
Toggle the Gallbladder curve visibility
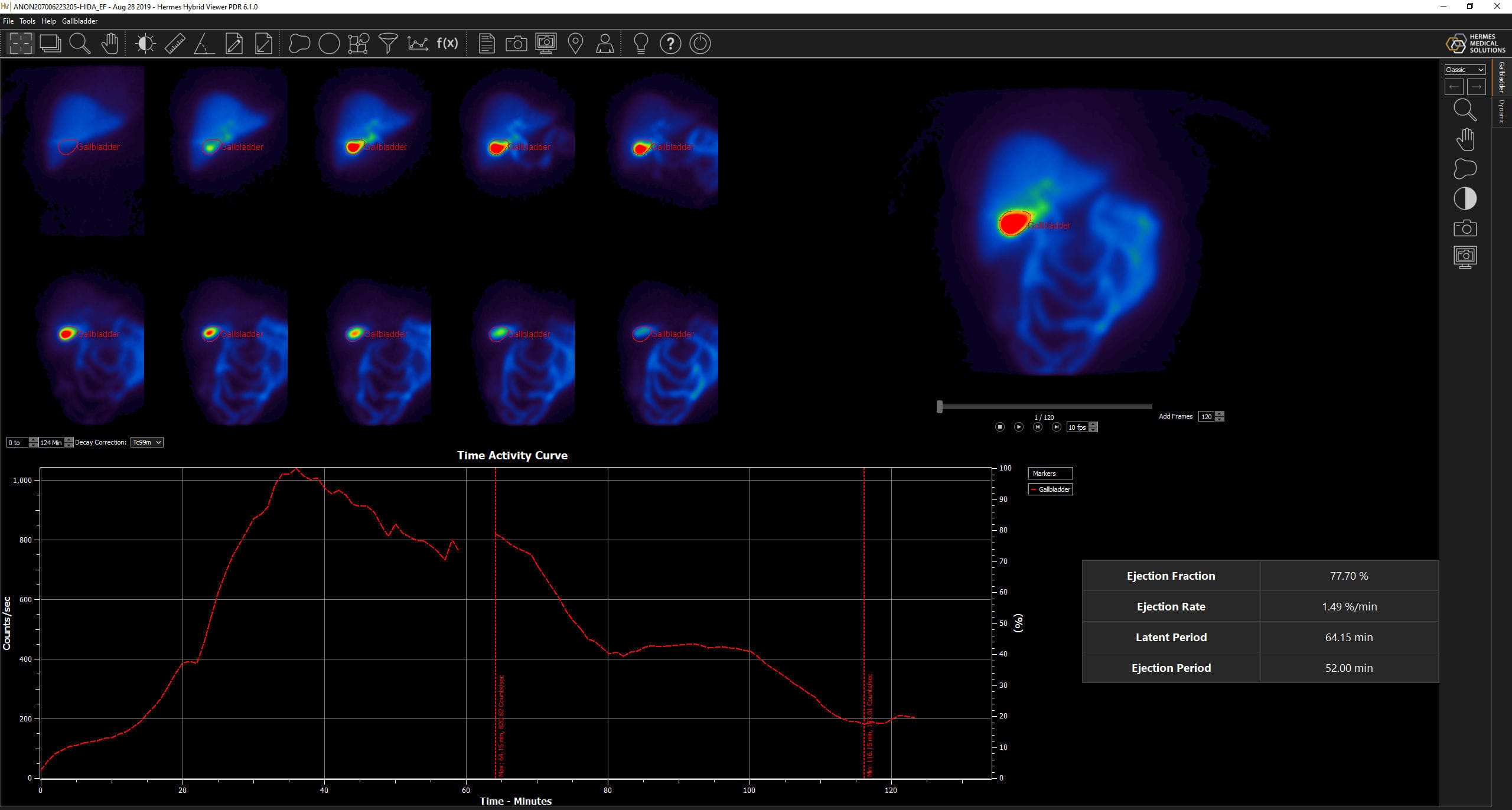point(1050,489)
